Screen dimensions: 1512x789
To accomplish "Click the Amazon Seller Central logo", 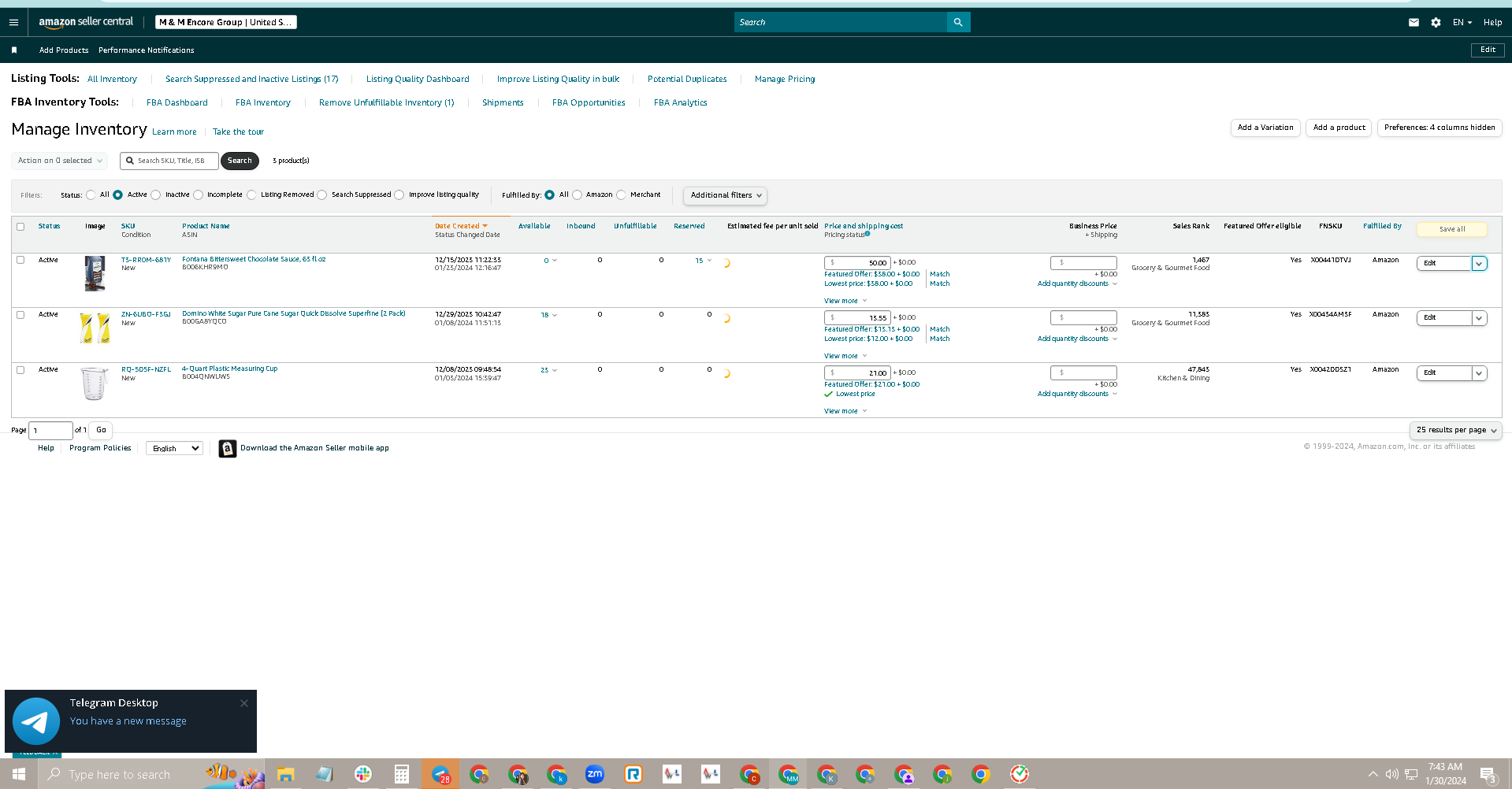I will point(86,22).
